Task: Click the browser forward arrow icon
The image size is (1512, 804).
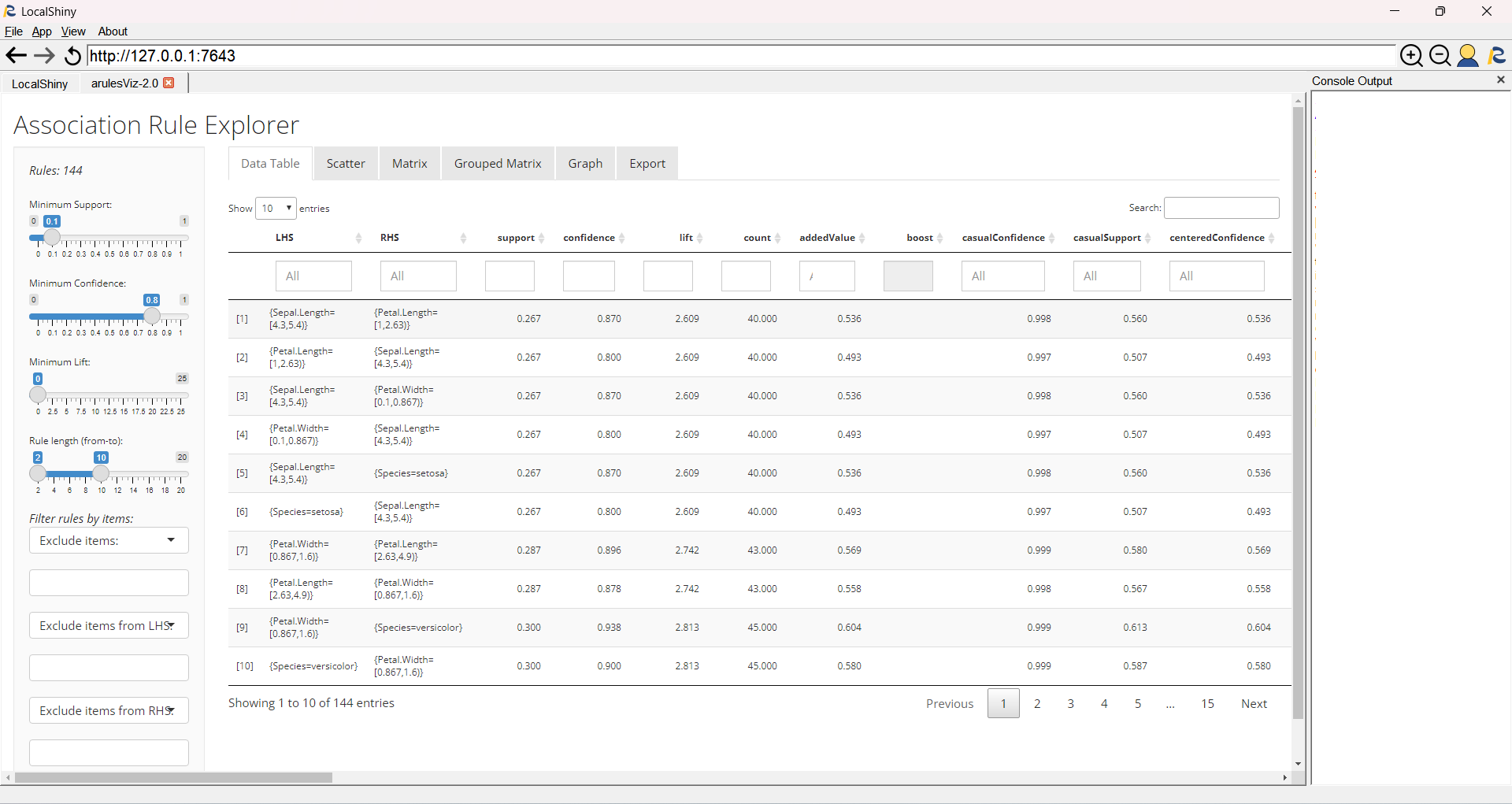Action: 44,55
